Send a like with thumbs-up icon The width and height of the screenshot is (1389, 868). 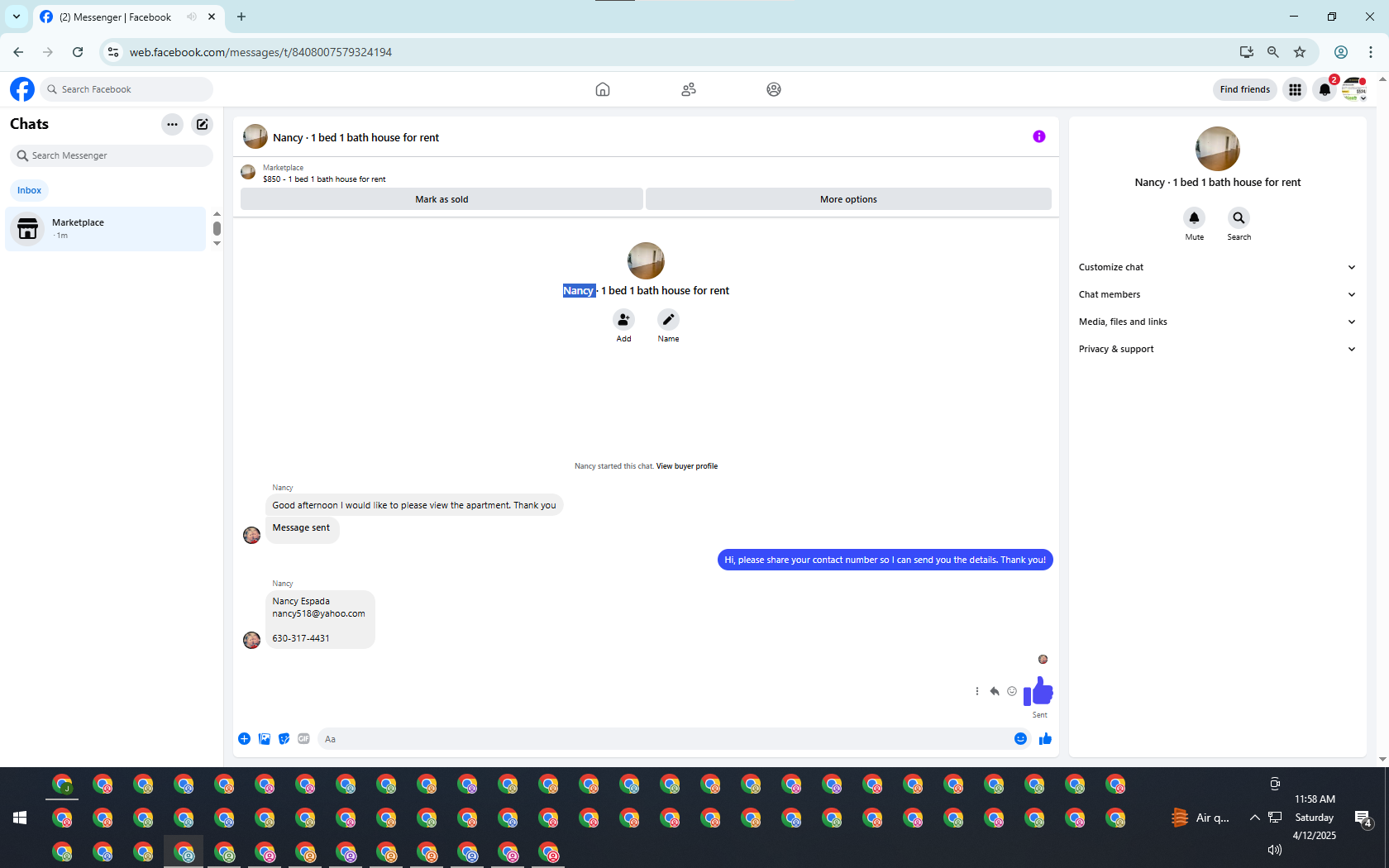pos(1046,739)
